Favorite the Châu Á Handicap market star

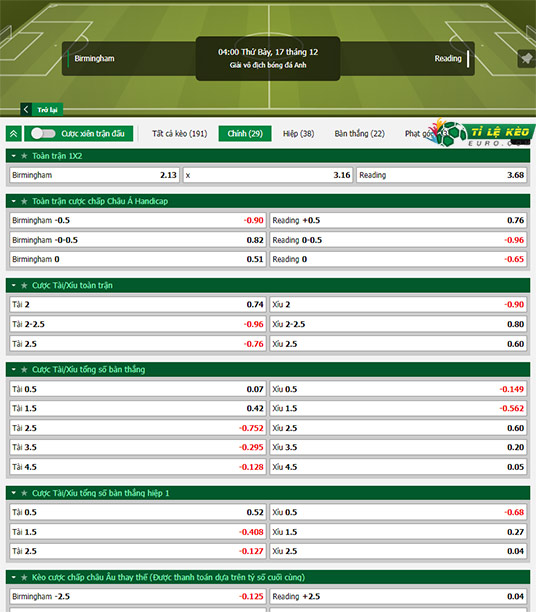click(x=24, y=201)
